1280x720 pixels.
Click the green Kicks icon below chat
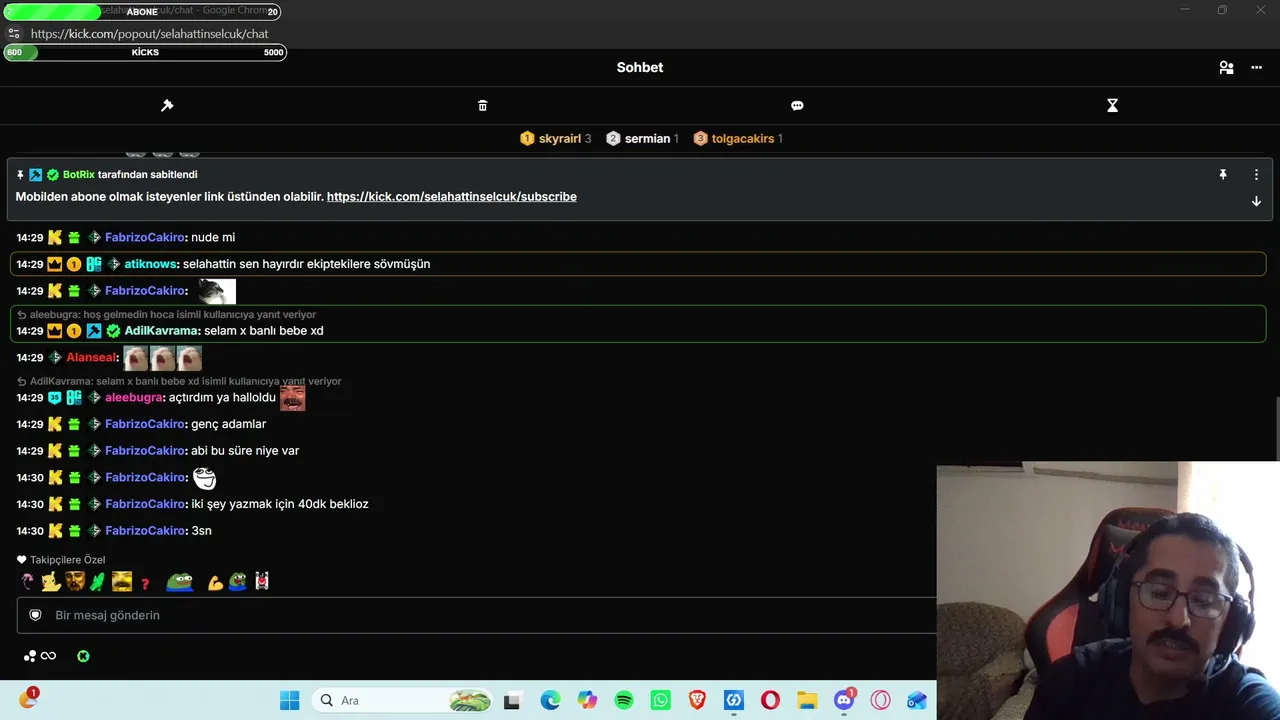(x=83, y=656)
